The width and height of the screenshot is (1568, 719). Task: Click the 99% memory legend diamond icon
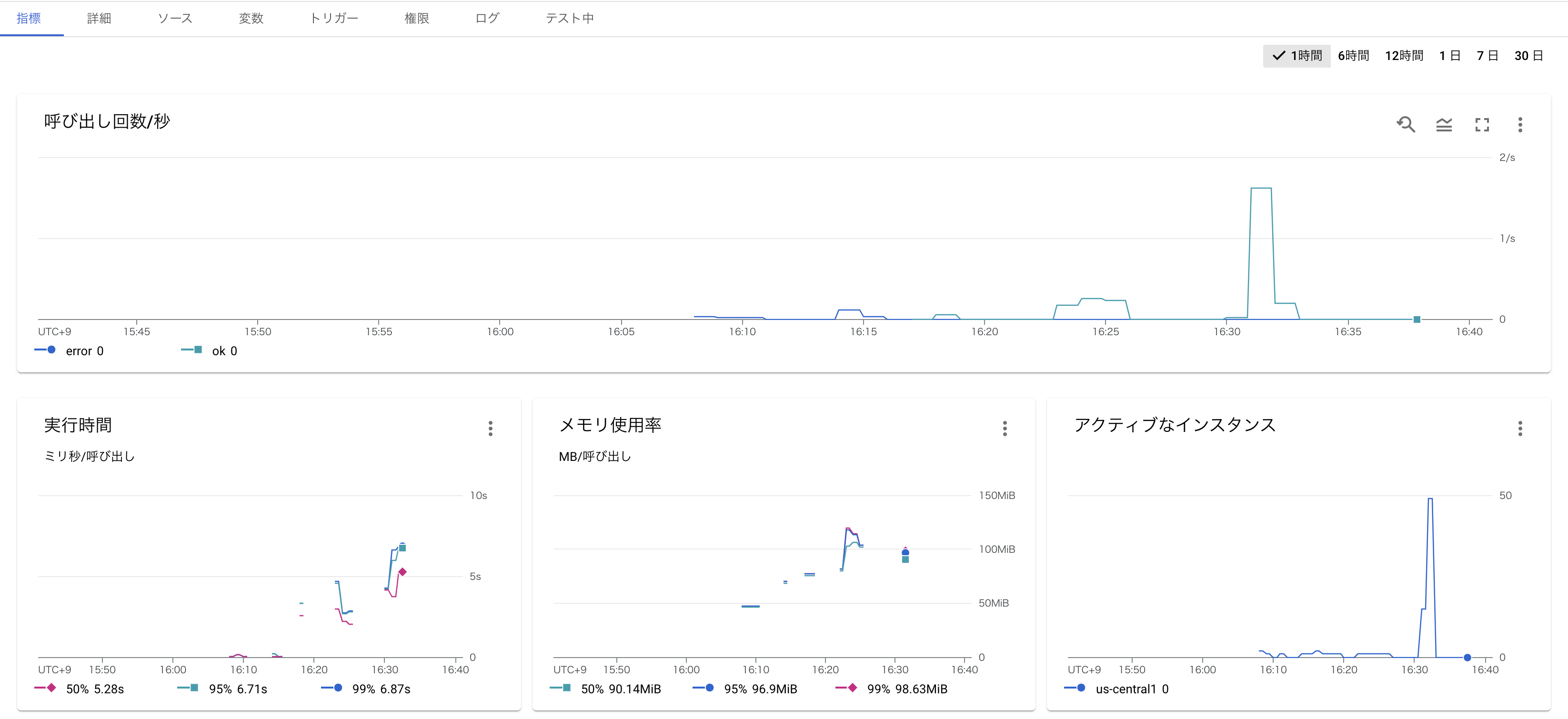852,688
